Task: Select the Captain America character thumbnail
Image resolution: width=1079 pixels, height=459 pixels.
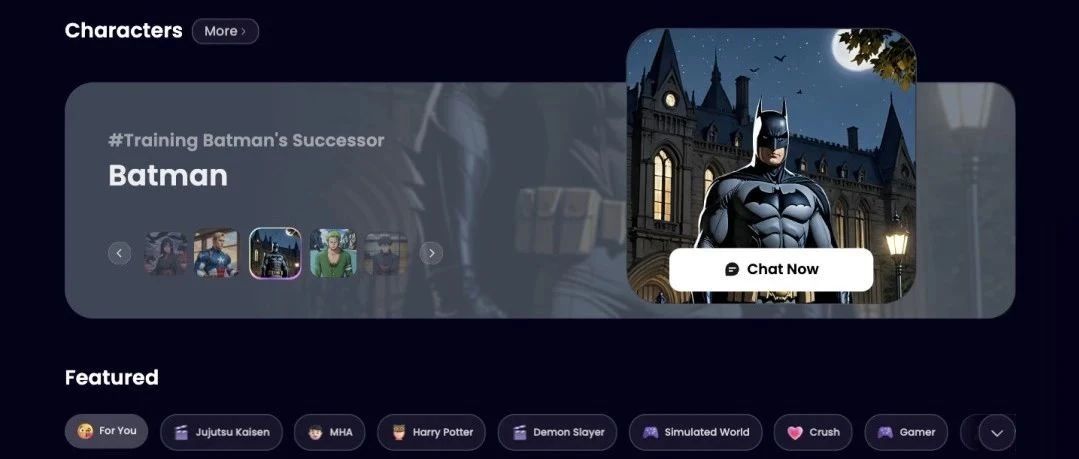Action: [x=216, y=253]
